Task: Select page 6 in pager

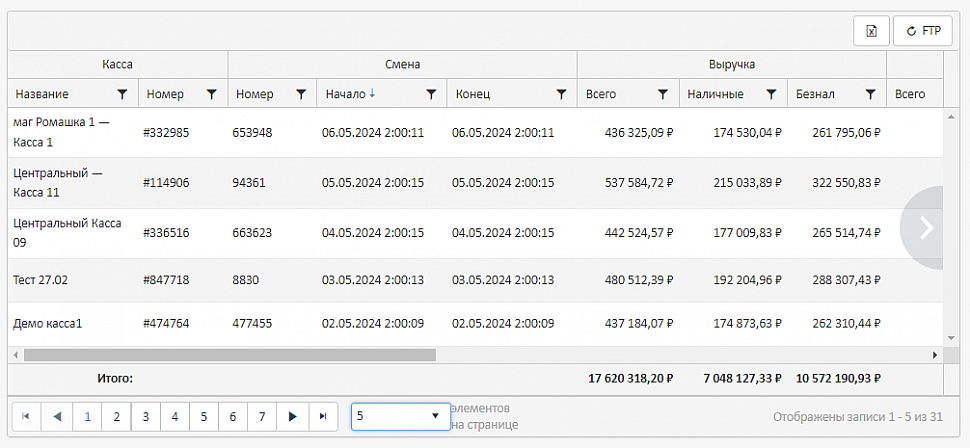Action: 233,416
